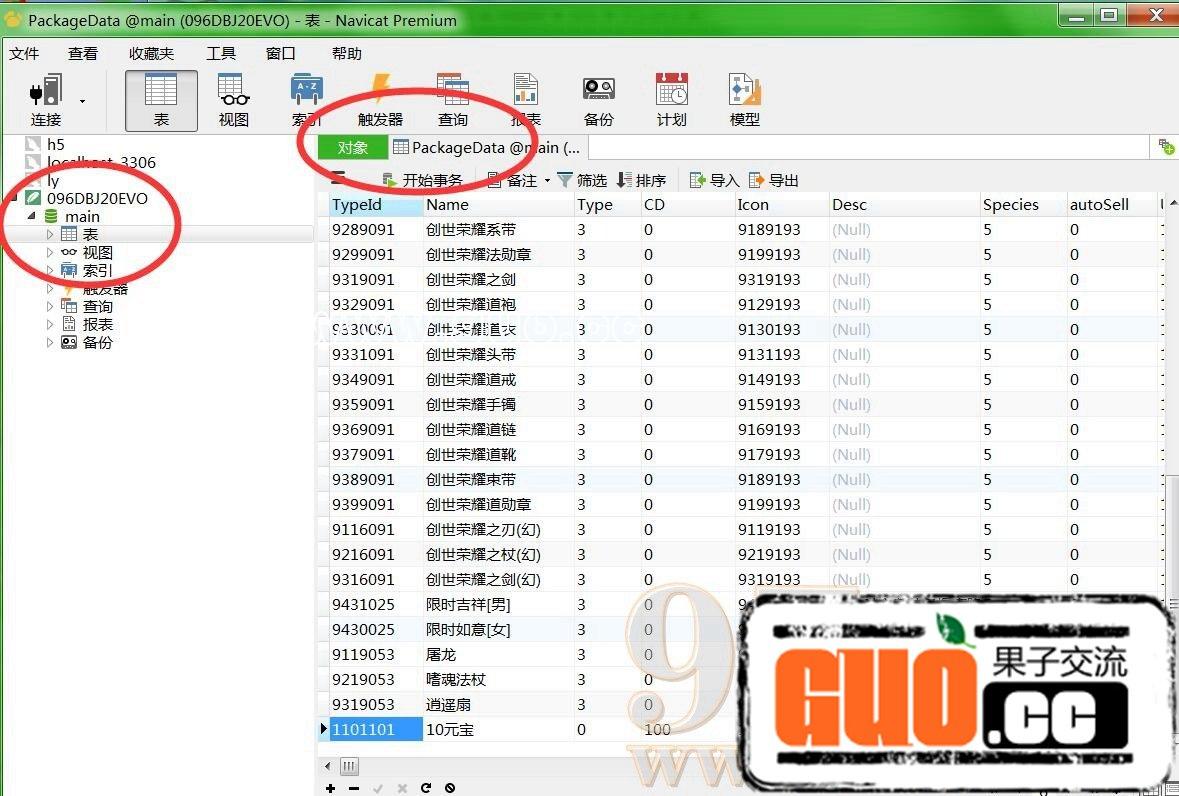The width and height of the screenshot is (1179, 796).
Task: Open the 模型 (Model) toolbar icon
Action: (745, 100)
